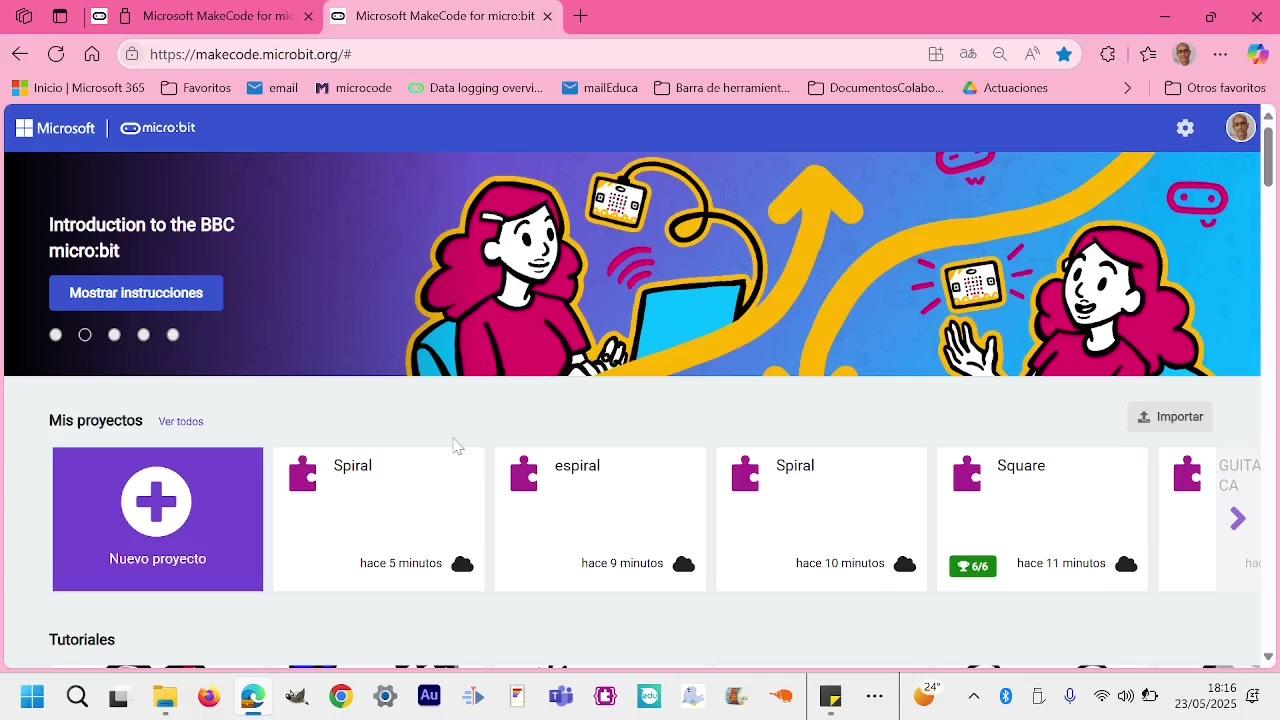Select the fourth carousel dot

click(144, 335)
